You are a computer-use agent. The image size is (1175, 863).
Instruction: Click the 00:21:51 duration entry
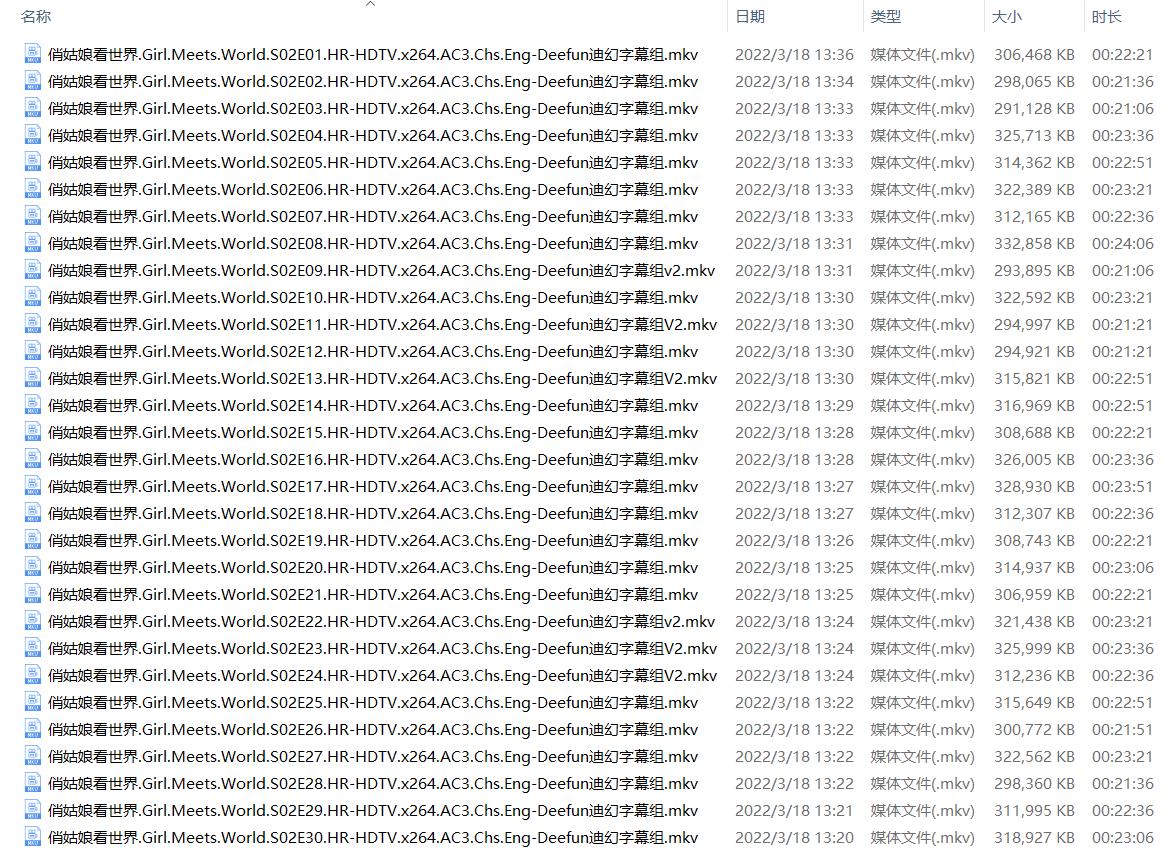(1122, 730)
